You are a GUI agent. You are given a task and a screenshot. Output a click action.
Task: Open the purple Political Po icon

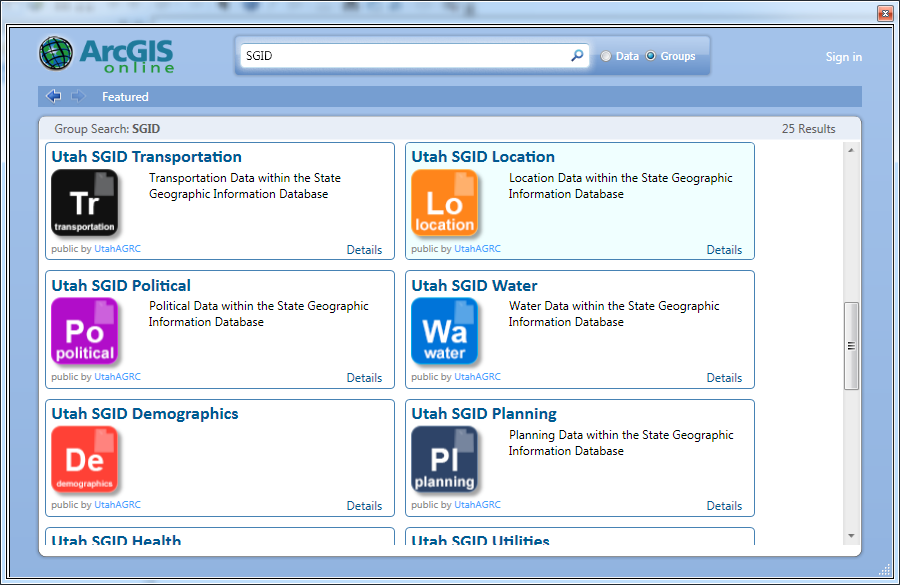[x=84, y=331]
